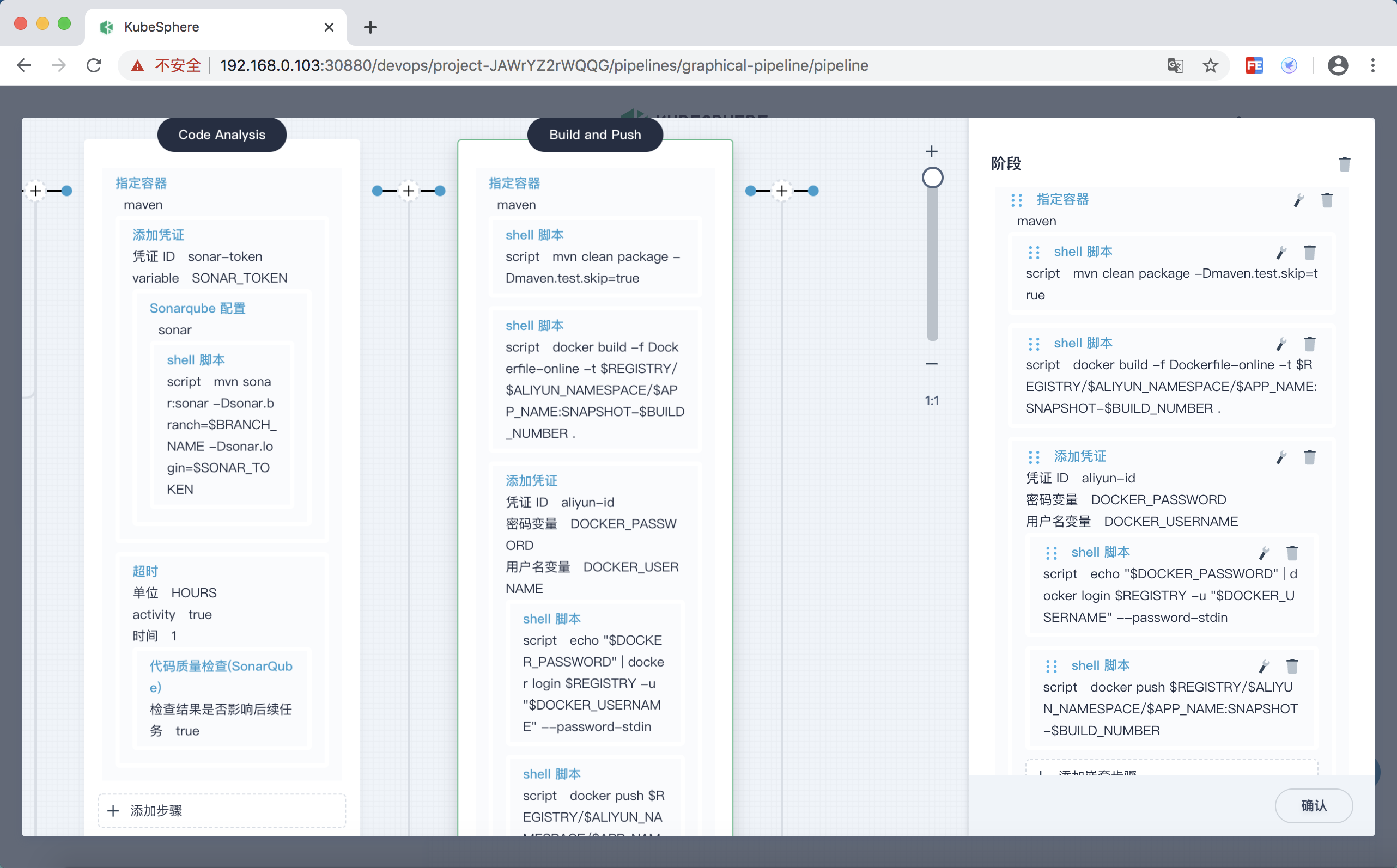
Task: Edit the 指定容器 maven step with wrench icon
Action: point(1298,200)
